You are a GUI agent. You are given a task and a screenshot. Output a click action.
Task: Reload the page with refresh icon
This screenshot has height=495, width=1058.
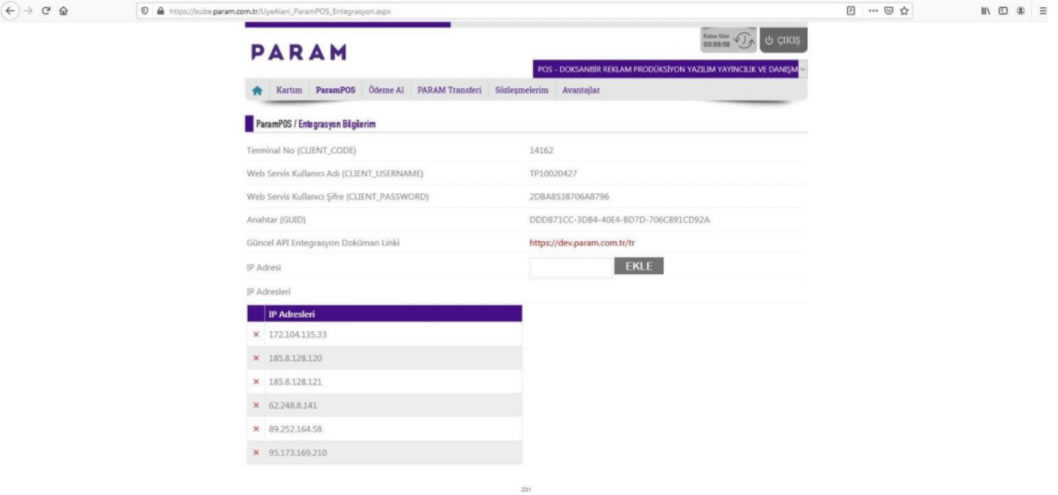click(x=47, y=11)
